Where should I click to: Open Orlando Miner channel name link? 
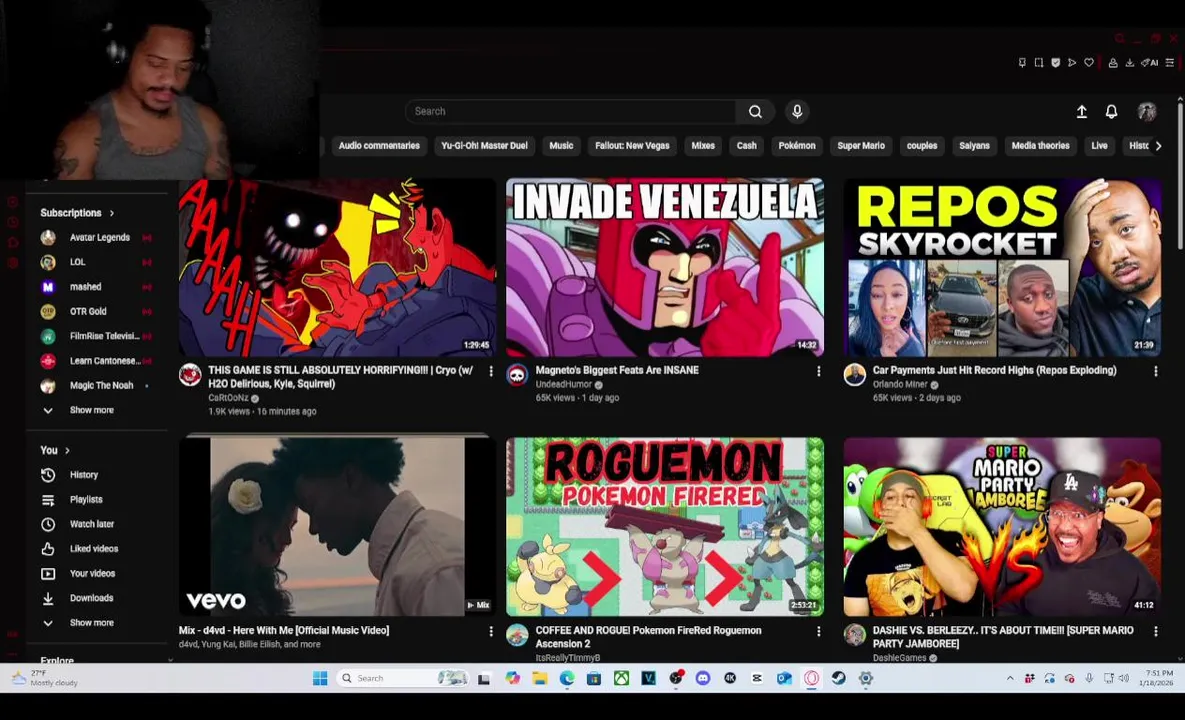coord(899,385)
